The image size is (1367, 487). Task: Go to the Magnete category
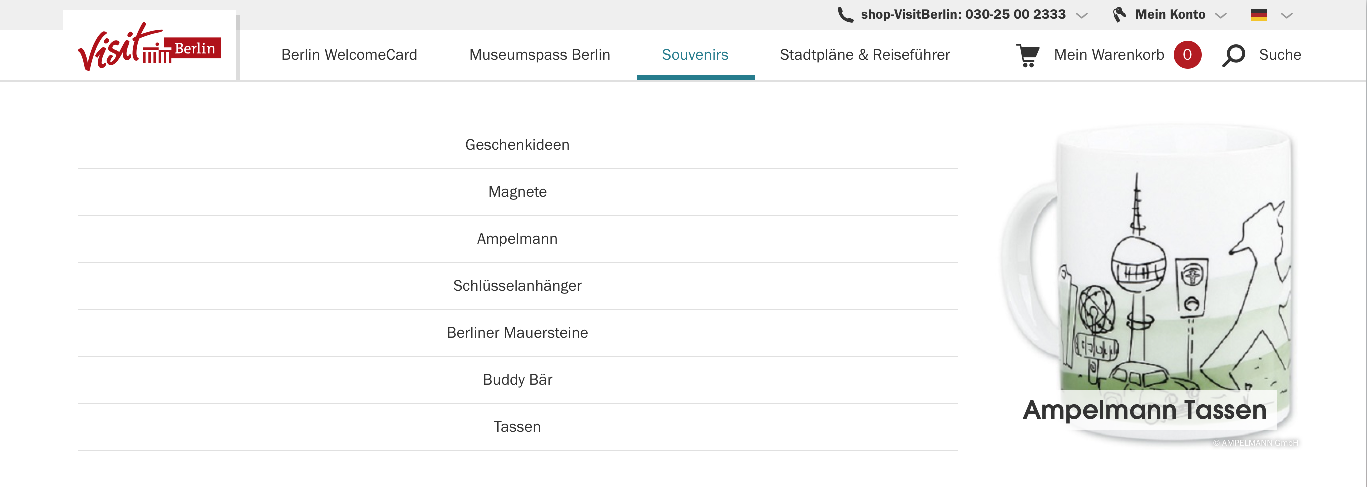tap(517, 192)
